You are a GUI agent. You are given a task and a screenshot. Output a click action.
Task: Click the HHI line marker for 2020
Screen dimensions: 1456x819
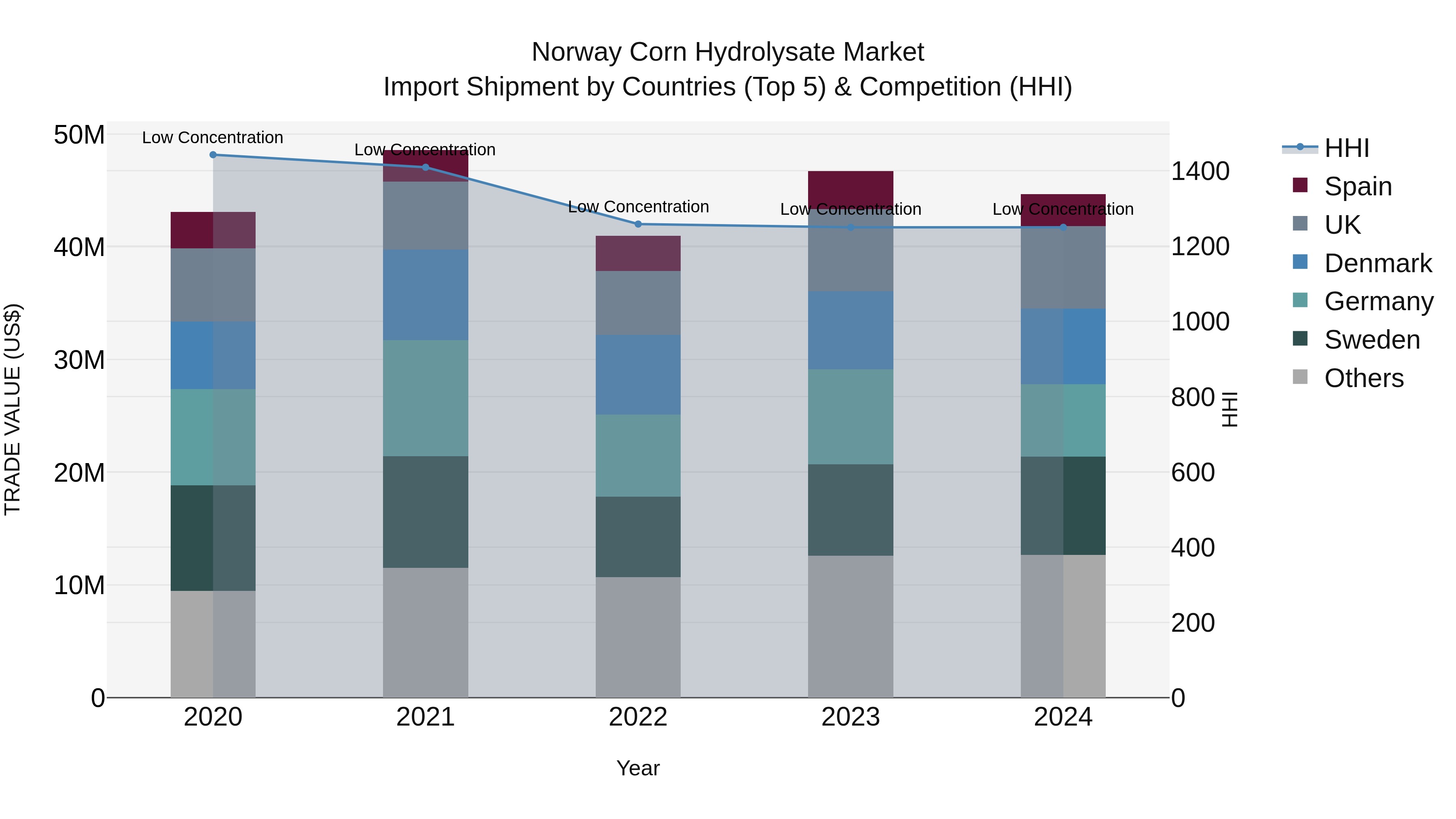coord(213,155)
